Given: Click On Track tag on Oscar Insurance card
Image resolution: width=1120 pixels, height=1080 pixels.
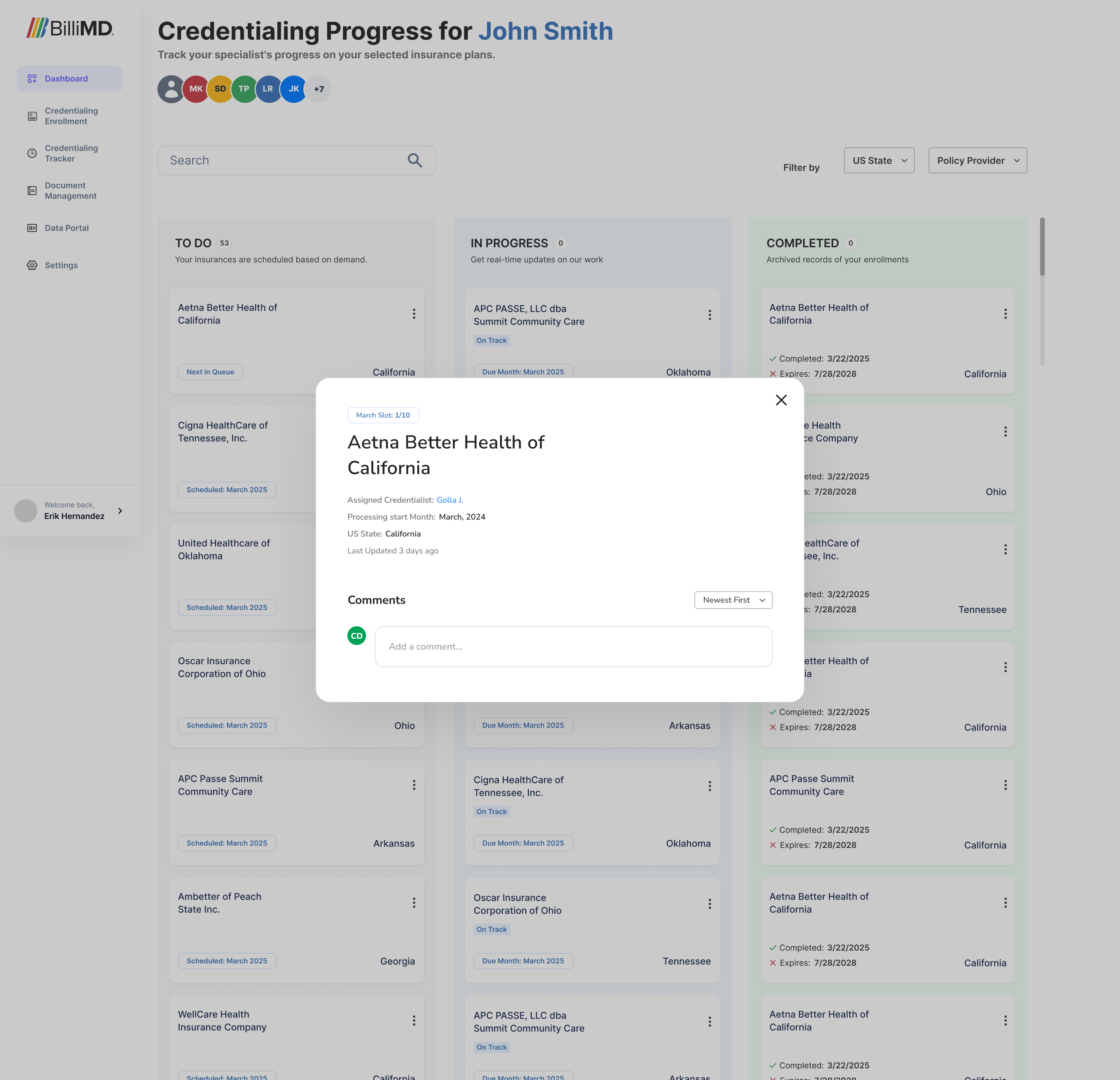Looking at the screenshot, I should tap(492, 929).
